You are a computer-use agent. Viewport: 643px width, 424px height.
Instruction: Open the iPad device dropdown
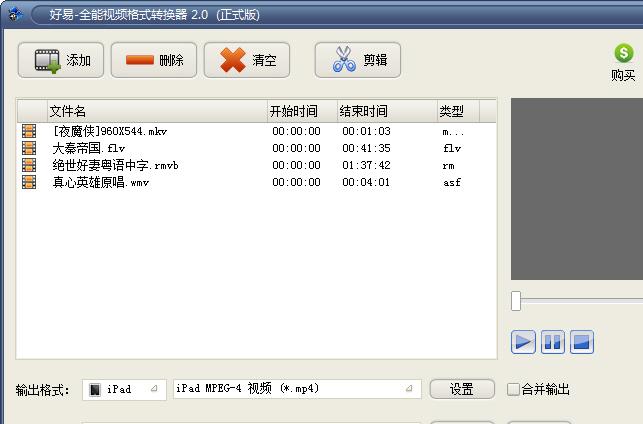pos(124,389)
